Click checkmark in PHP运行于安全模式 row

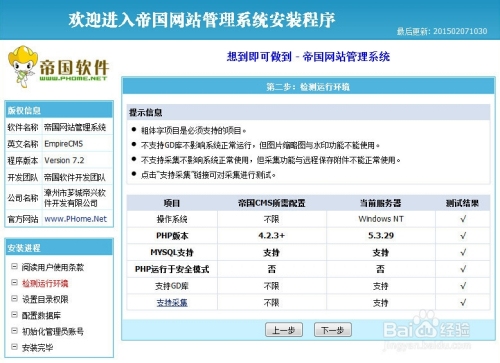click(463, 269)
